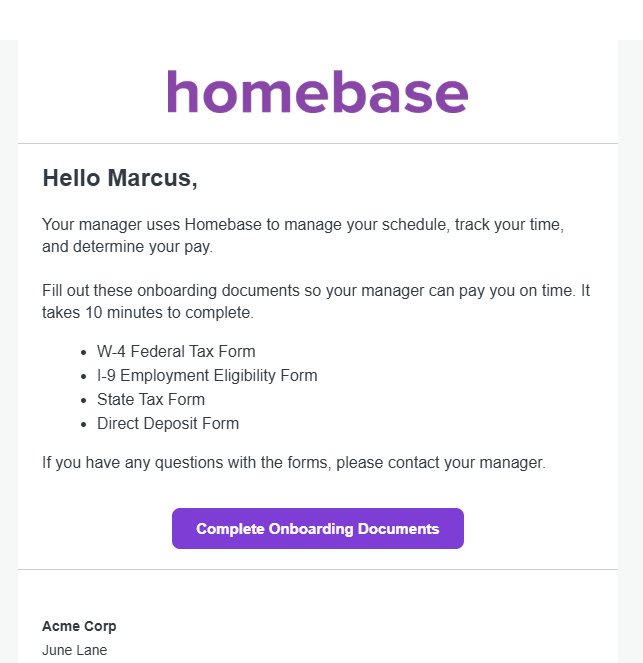Click the "Your manager uses Homebase" paragraph
Image resolution: width=643 pixels, height=663 pixels.
coord(303,236)
